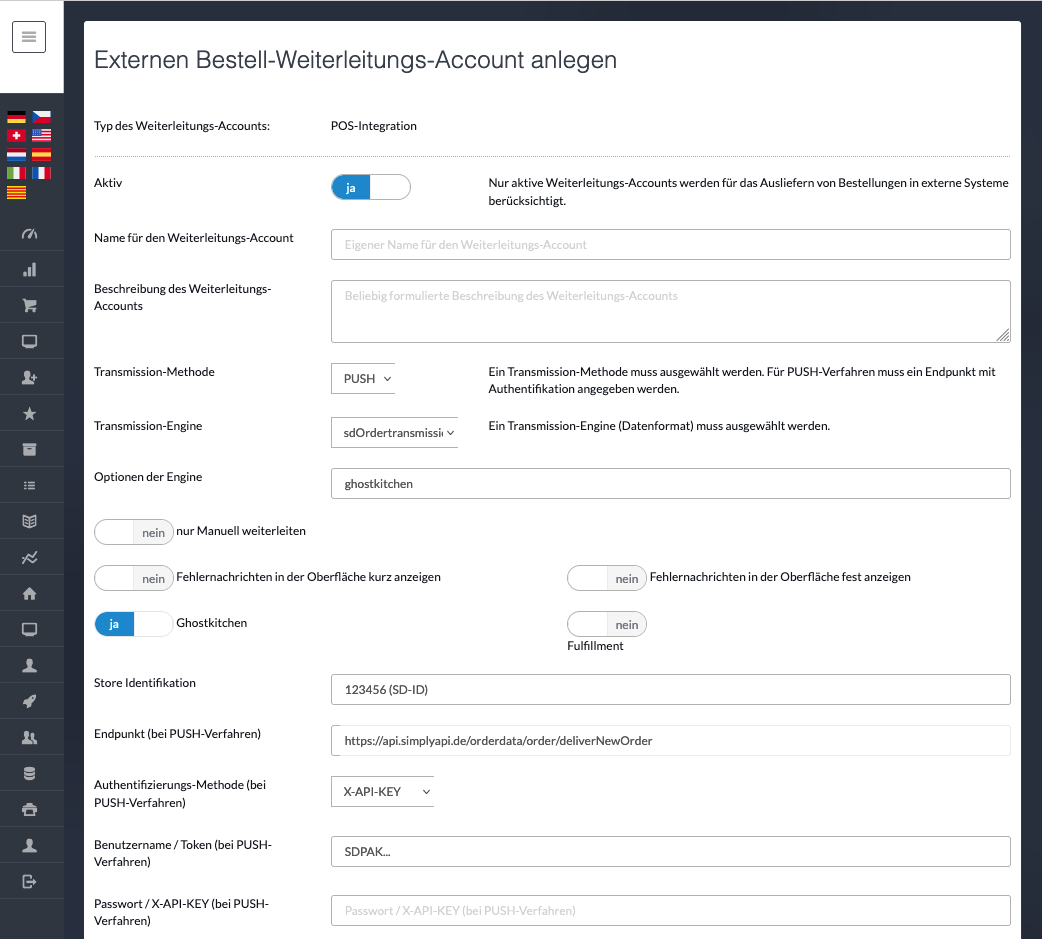Open the hamburger menu button
The width and height of the screenshot is (1042, 939).
click(29, 37)
